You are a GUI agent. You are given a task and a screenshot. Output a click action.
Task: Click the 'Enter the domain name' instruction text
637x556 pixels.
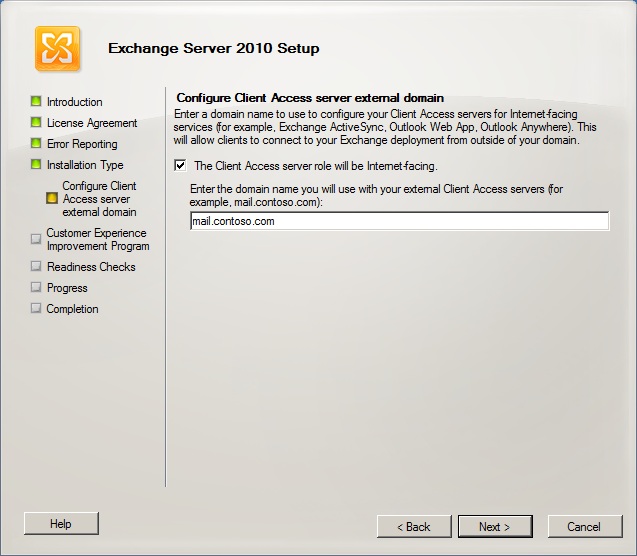[376, 195]
